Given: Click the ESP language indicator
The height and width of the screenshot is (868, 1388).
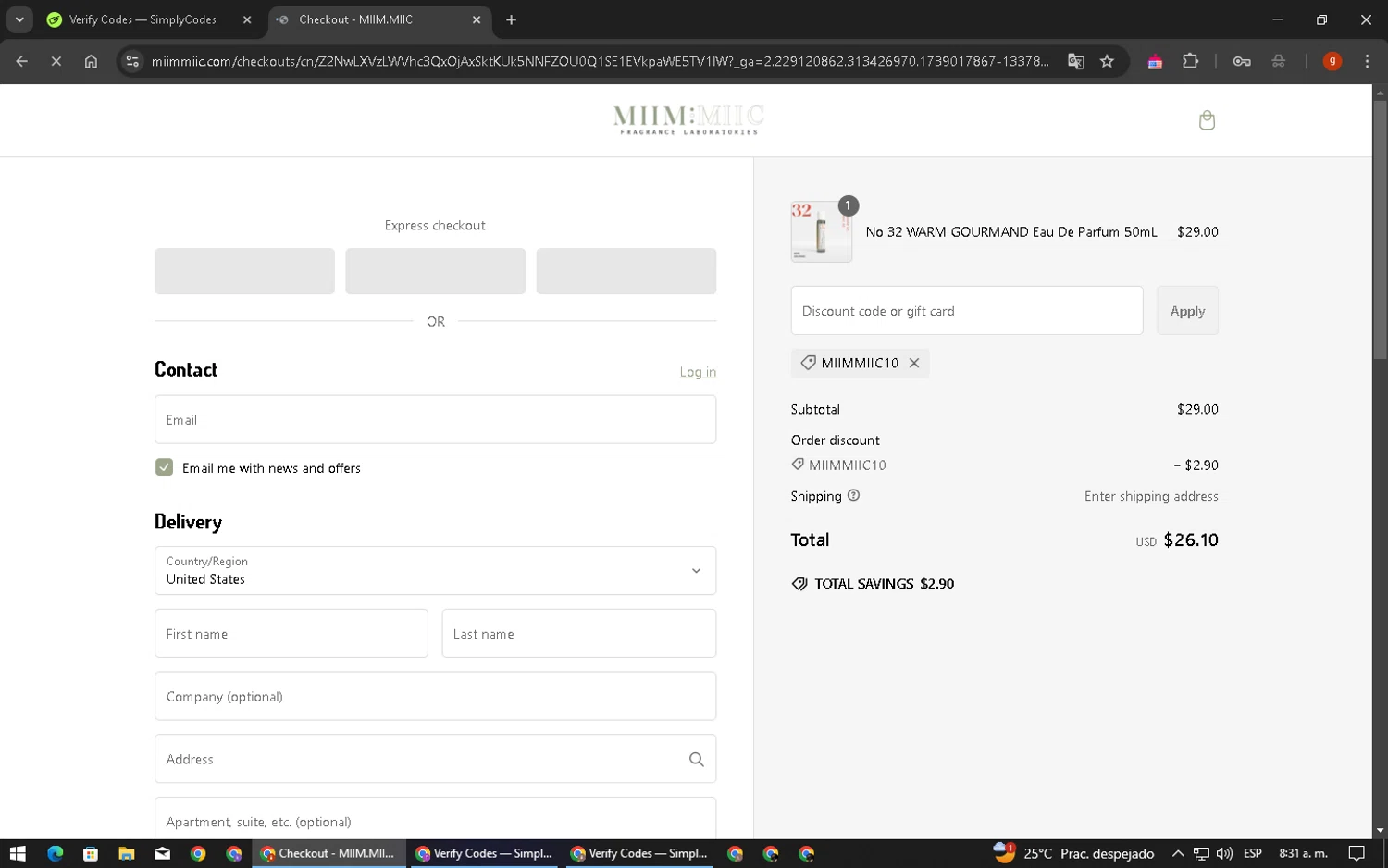Looking at the screenshot, I should [x=1253, y=853].
